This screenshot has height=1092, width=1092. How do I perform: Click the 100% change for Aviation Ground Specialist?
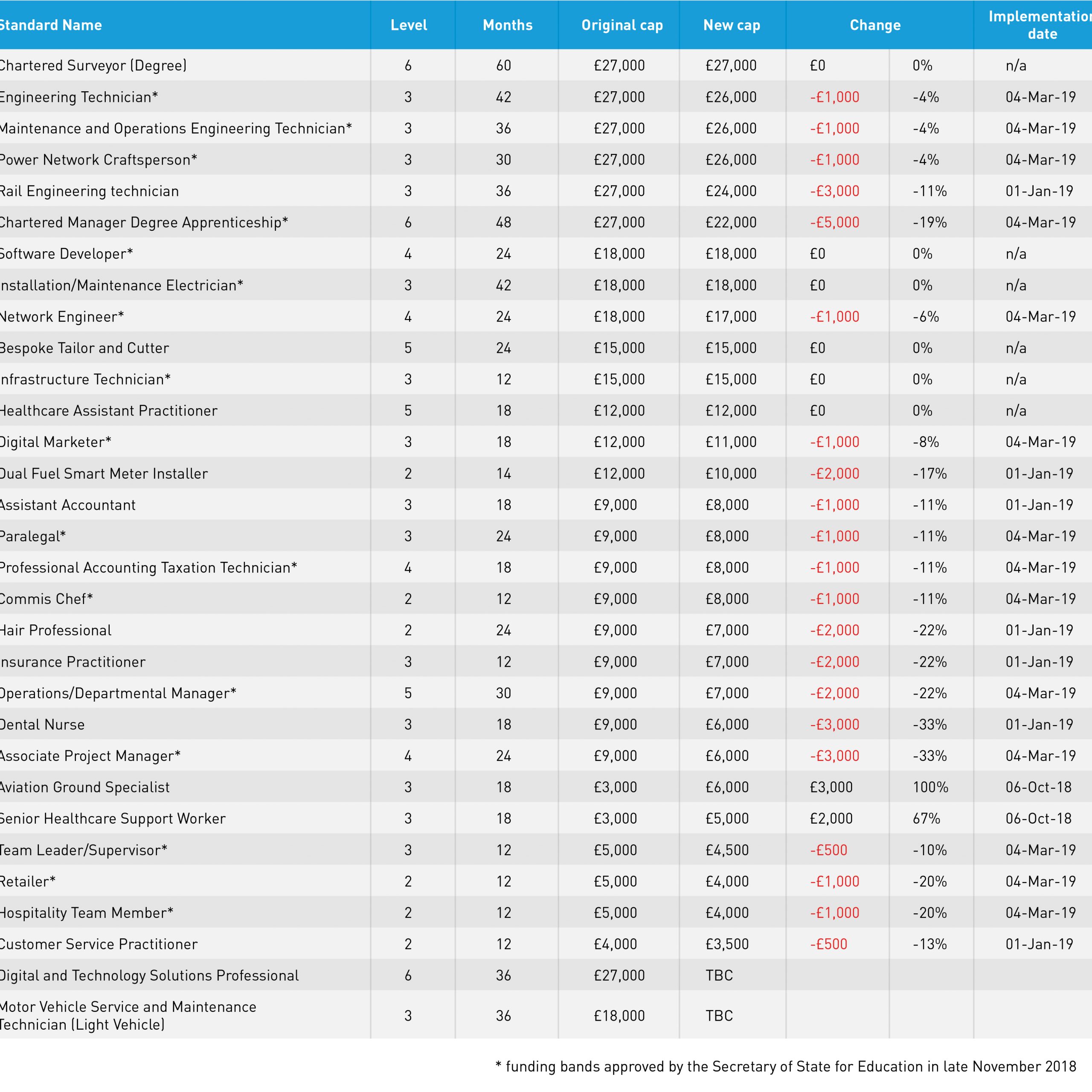(x=931, y=787)
